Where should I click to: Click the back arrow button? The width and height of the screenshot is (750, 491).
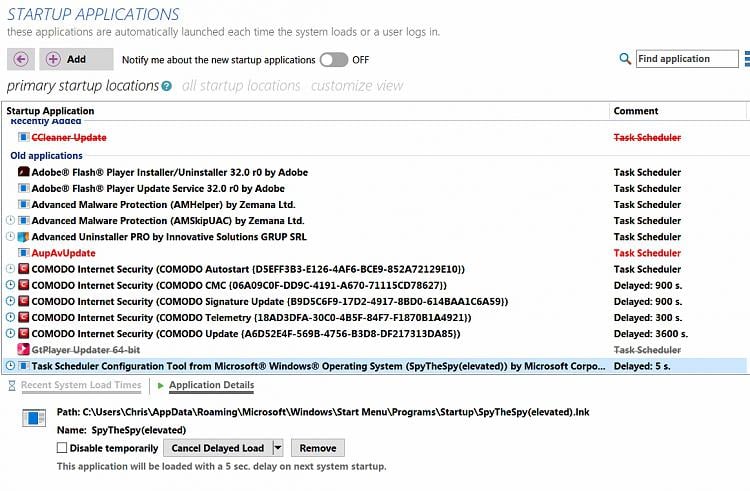[x=21, y=59]
